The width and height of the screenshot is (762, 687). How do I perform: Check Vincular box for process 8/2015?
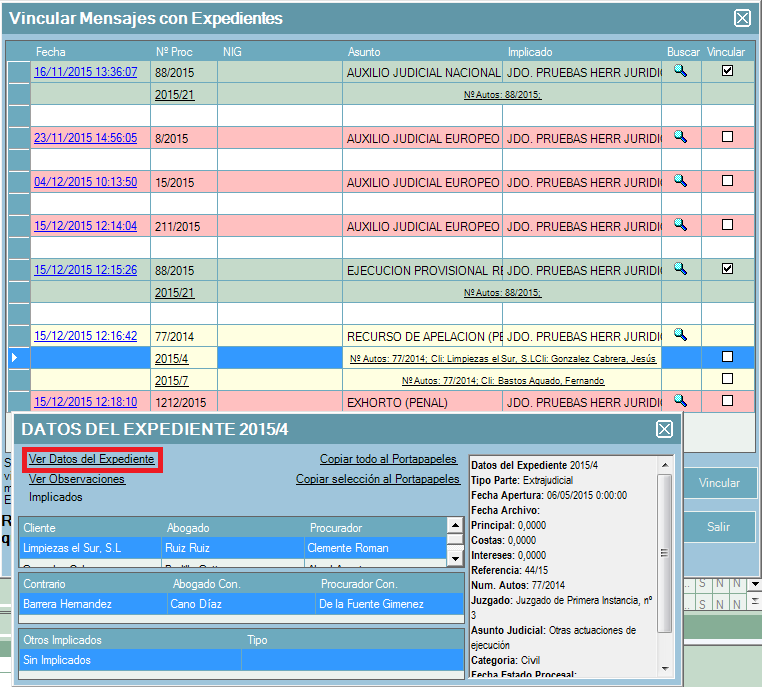tap(727, 137)
